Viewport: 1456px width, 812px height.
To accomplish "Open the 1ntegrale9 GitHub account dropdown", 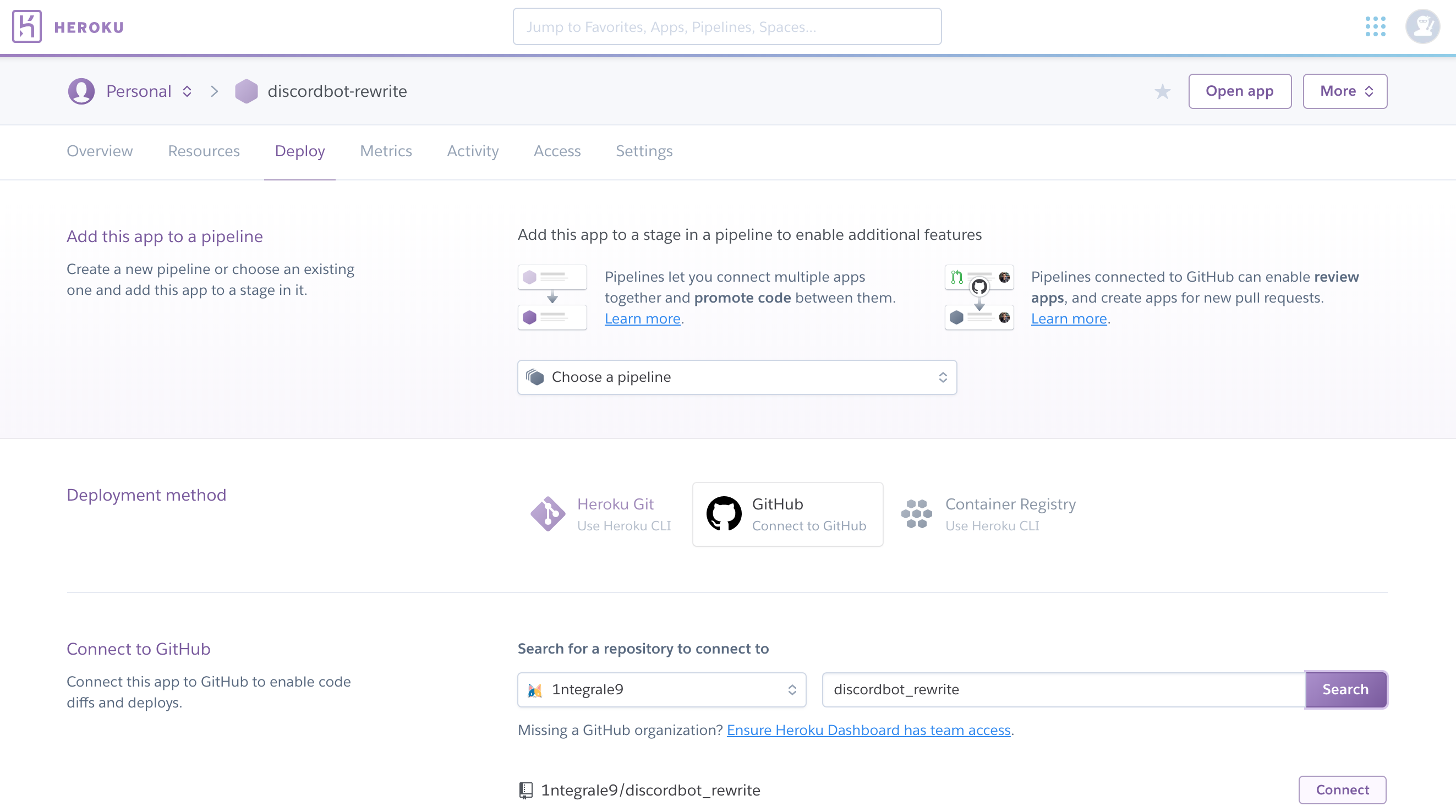I will pos(662,690).
